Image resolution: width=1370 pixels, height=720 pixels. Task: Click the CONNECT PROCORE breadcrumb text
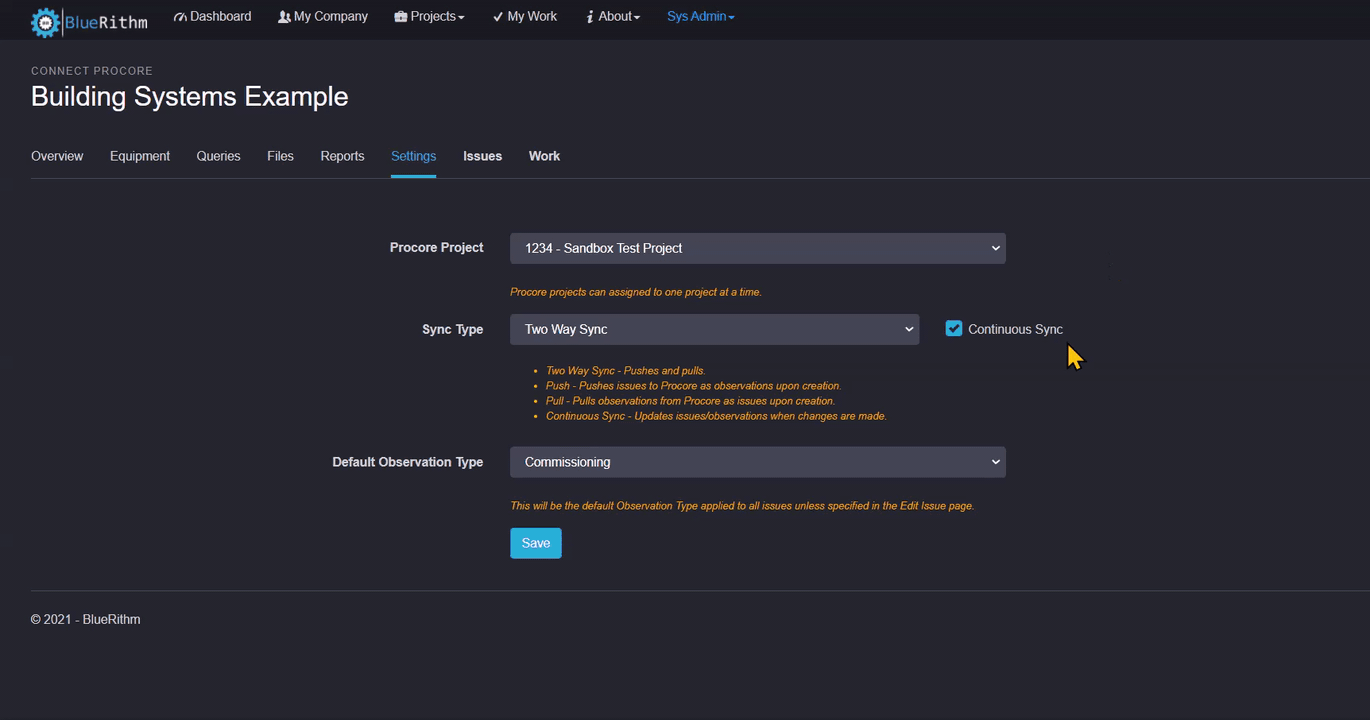click(x=92, y=71)
